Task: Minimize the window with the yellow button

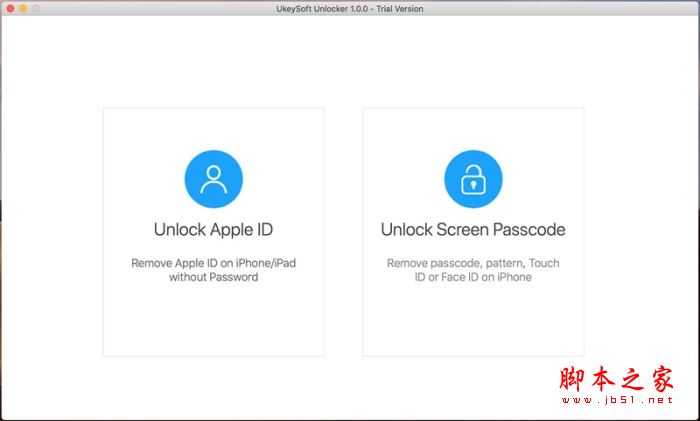Action: point(23,8)
